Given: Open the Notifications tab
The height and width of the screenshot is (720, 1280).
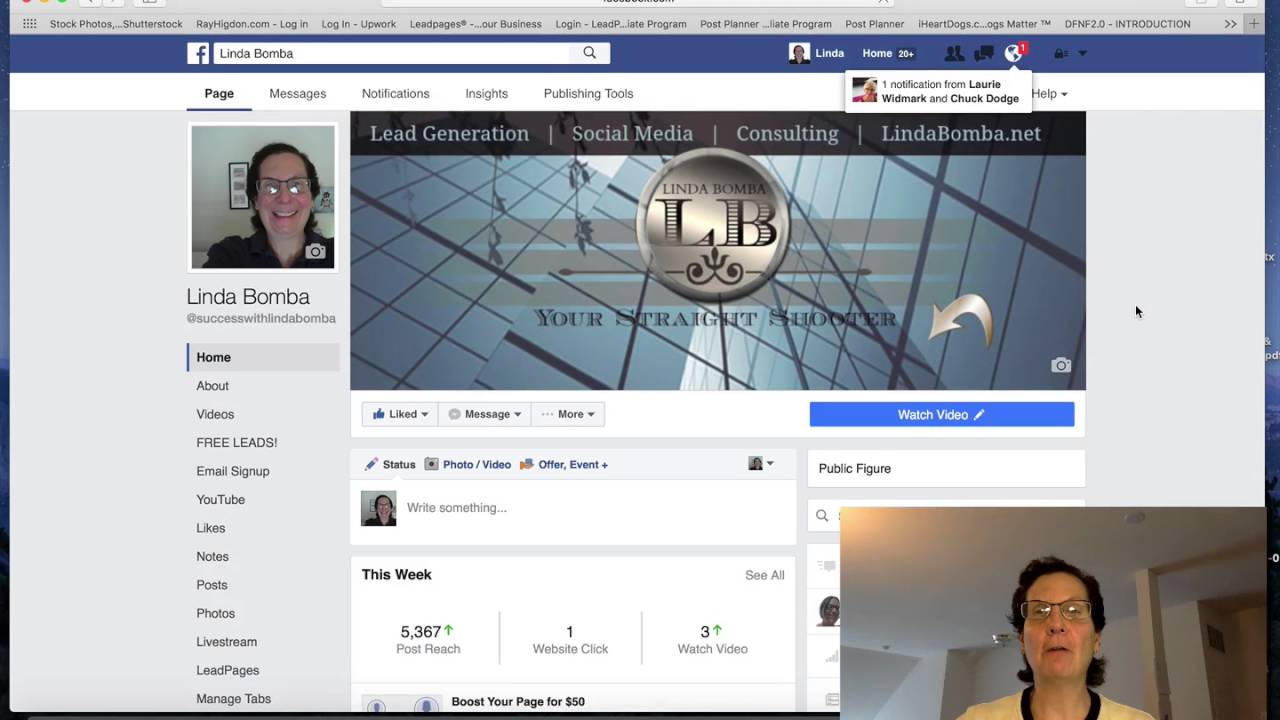Looking at the screenshot, I should pos(395,94).
